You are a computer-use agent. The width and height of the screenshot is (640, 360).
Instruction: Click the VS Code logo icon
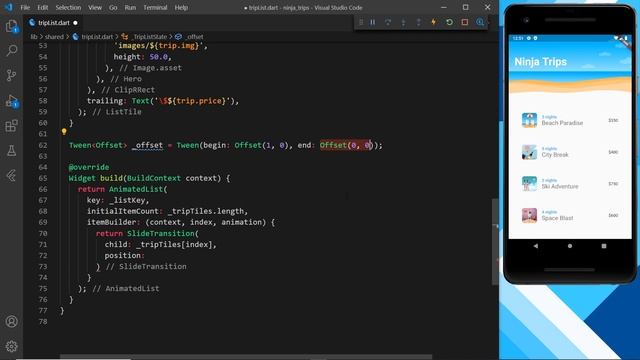point(9,7)
